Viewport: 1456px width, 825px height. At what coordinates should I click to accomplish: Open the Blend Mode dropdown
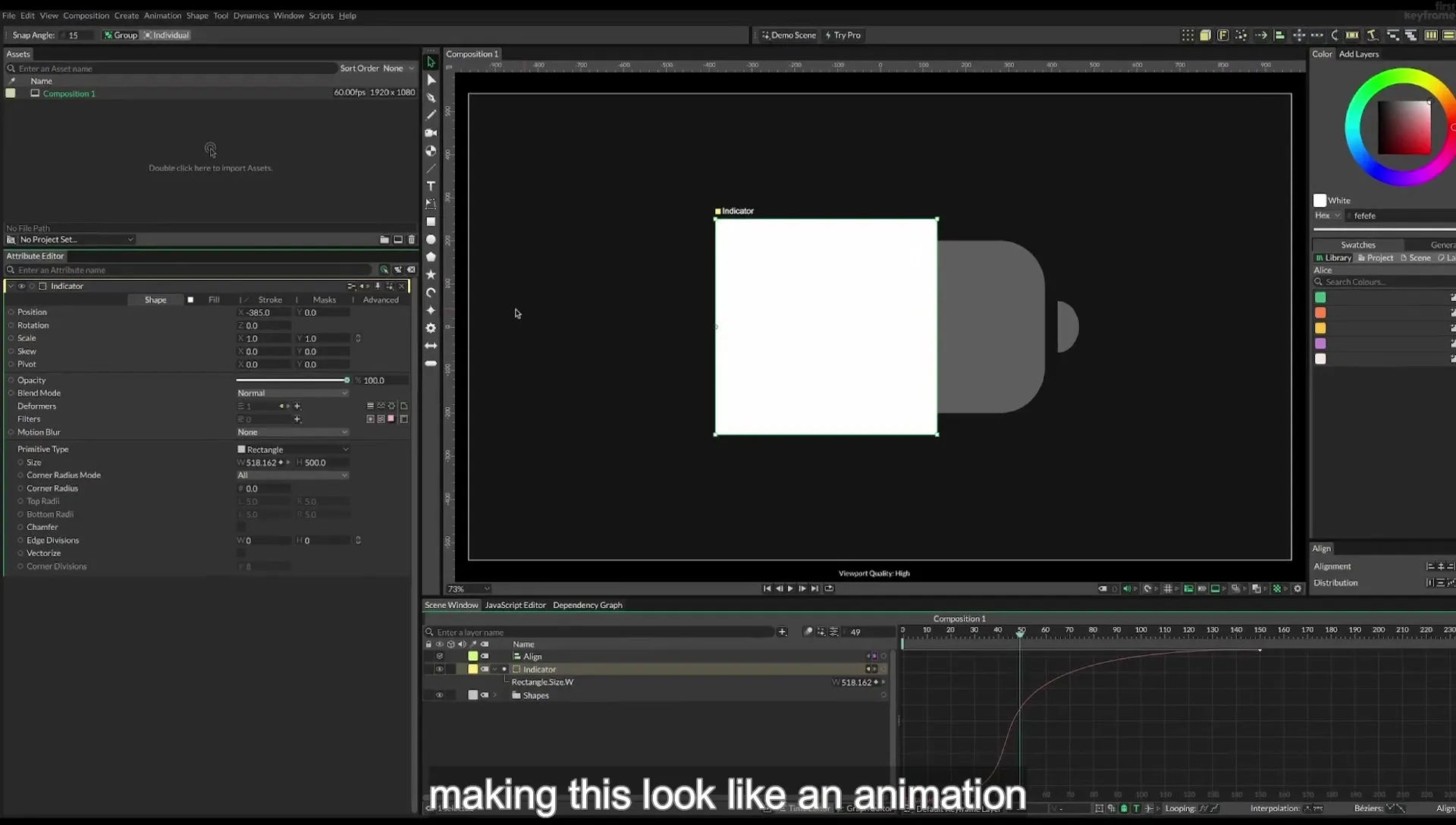click(292, 394)
